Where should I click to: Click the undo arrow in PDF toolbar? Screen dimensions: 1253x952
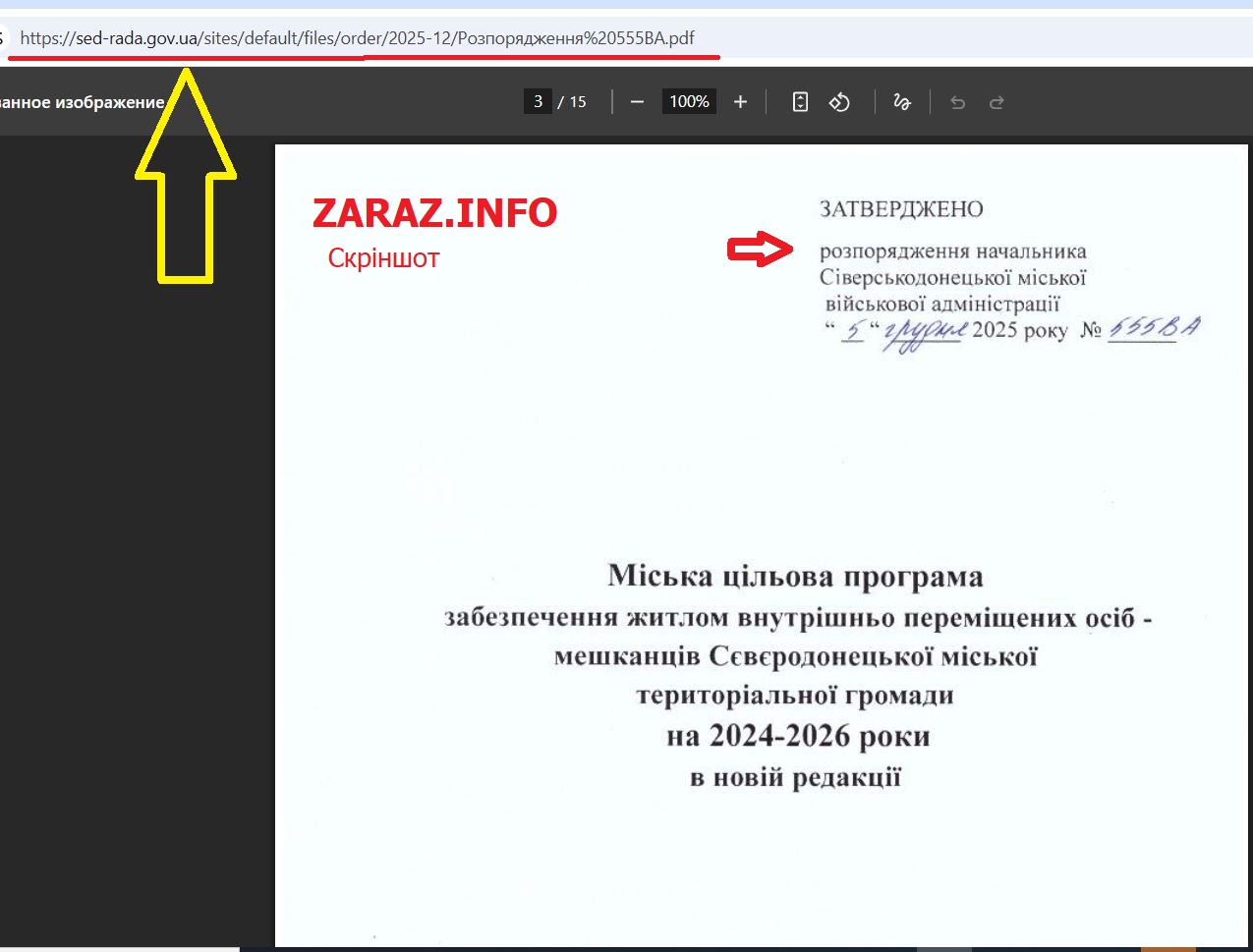click(x=957, y=102)
